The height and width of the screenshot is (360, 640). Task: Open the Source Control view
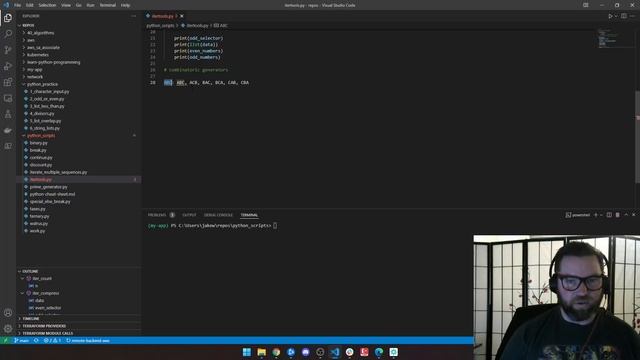click(x=8, y=50)
